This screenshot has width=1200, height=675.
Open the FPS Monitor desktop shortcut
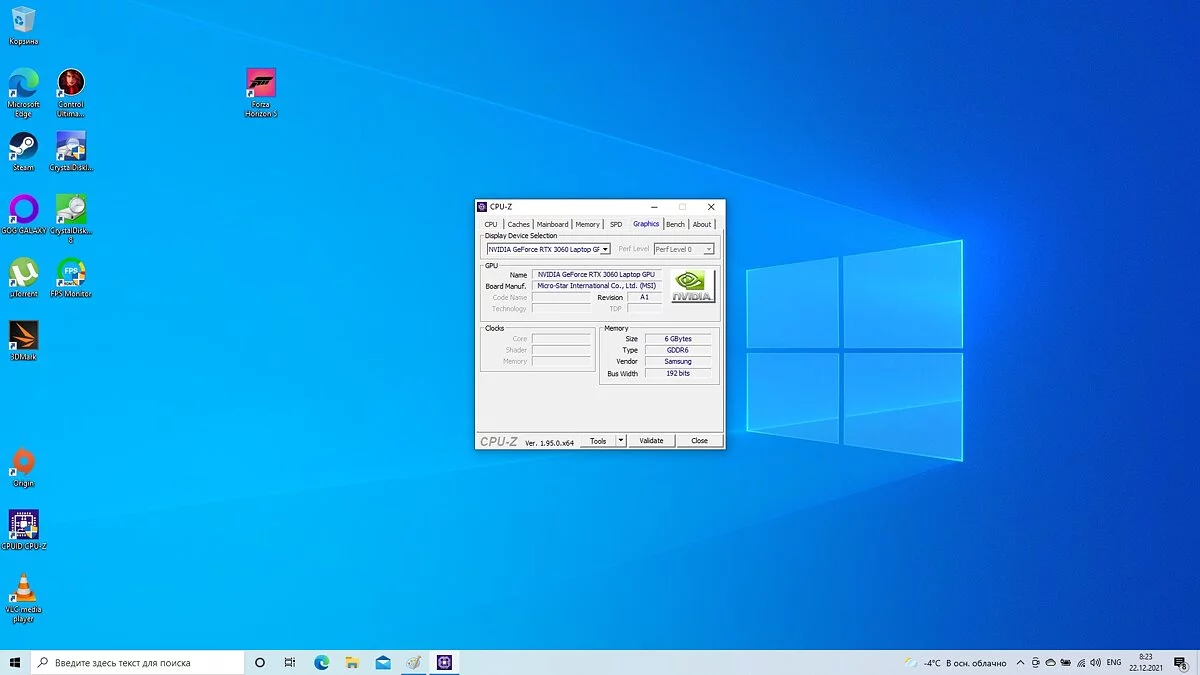[x=71, y=273]
